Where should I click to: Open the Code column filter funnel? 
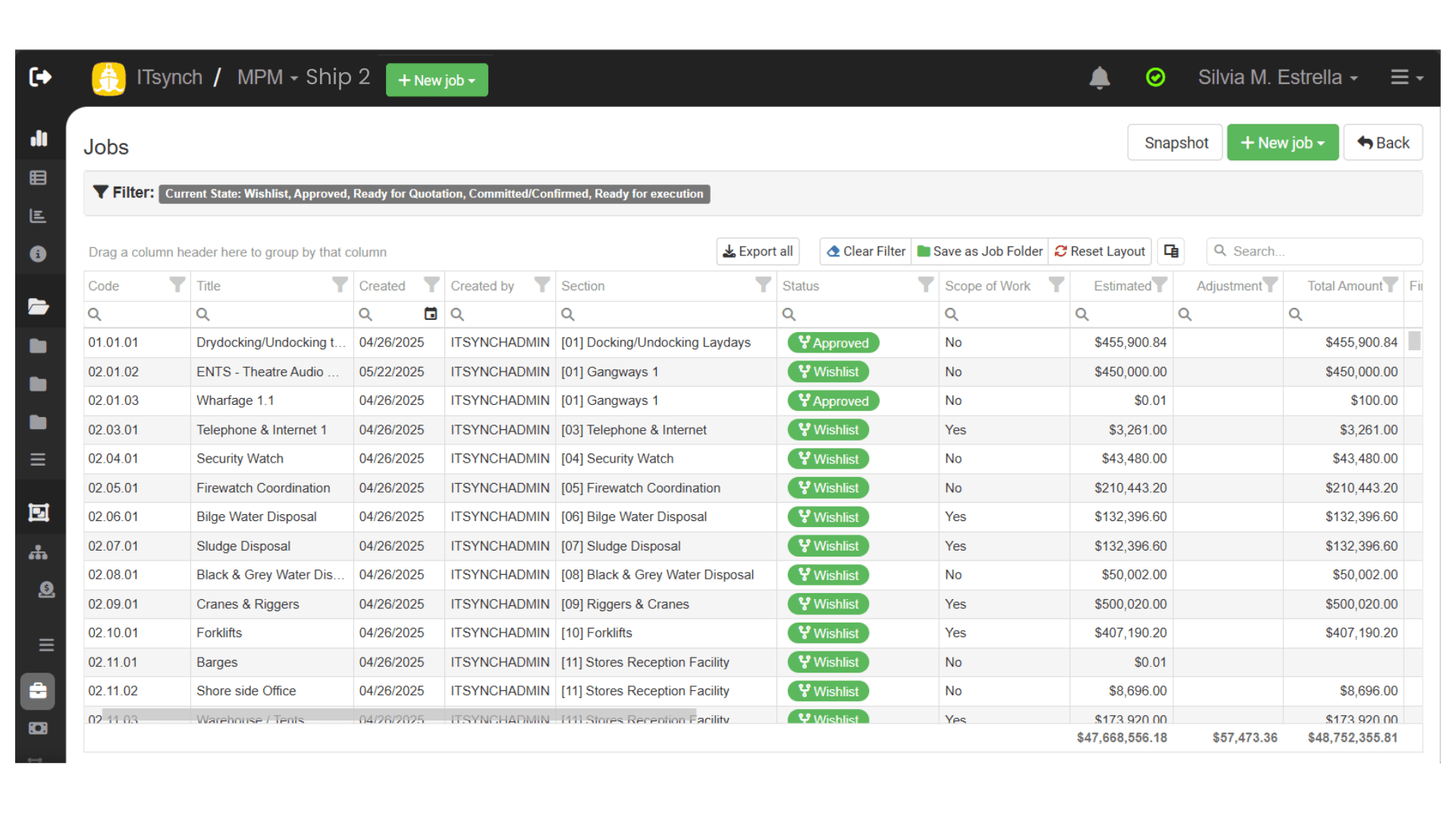click(x=177, y=285)
